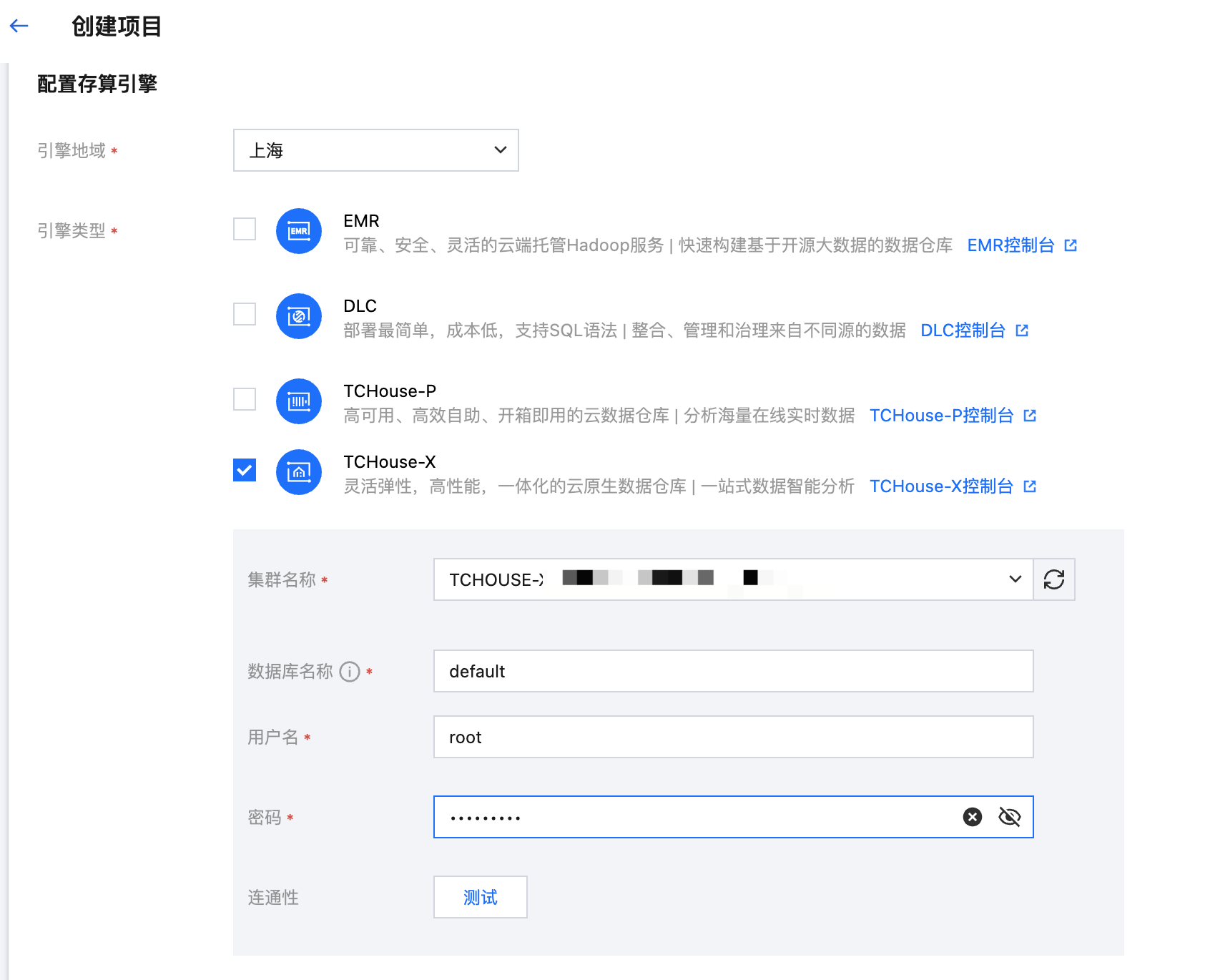Open the DLC控制台 link
Viewport: 1210px width, 980px height.
(x=963, y=330)
